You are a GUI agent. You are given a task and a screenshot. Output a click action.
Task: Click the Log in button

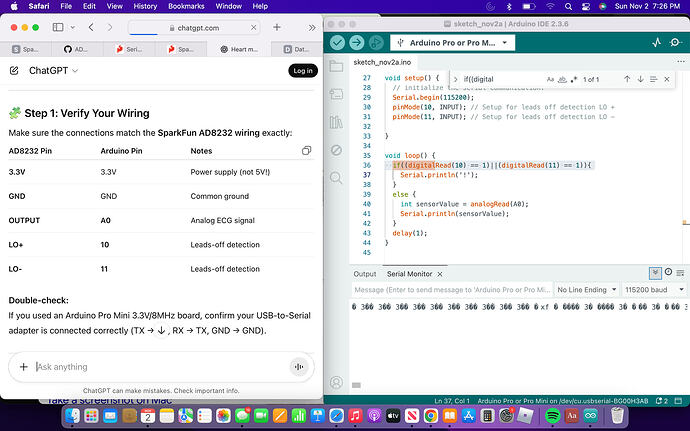pyautogui.click(x=303, y=70)
